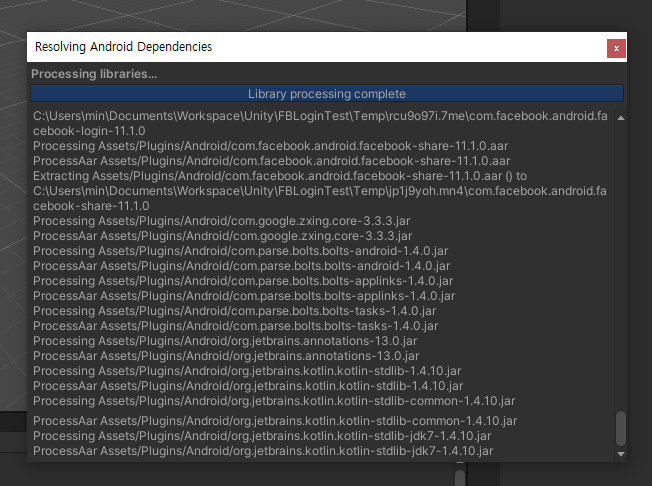652x486 pixels.
Task: Click the log scrollbar thumb
Action: click(x=621, y=428)
